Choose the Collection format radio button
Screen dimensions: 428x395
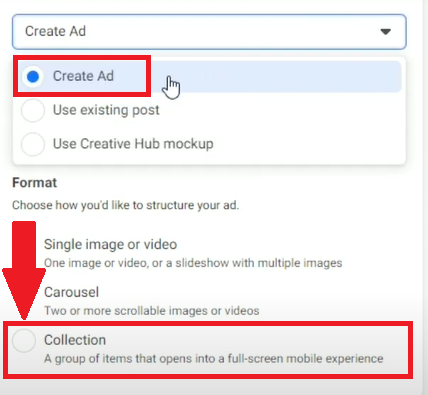point(24,341)
